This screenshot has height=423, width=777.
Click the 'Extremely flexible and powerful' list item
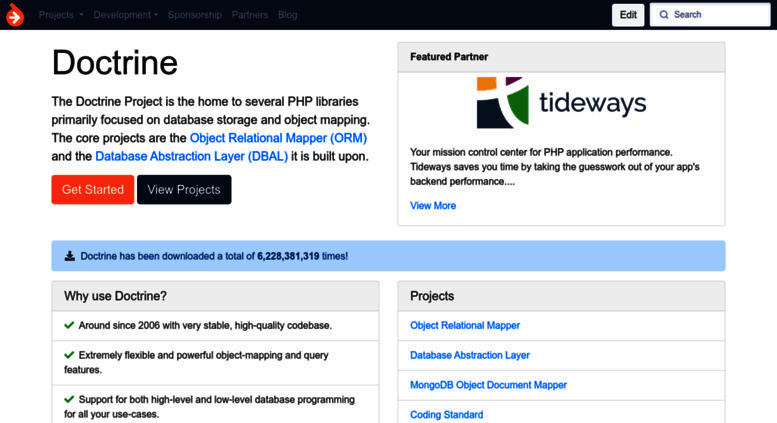point(215,363)
